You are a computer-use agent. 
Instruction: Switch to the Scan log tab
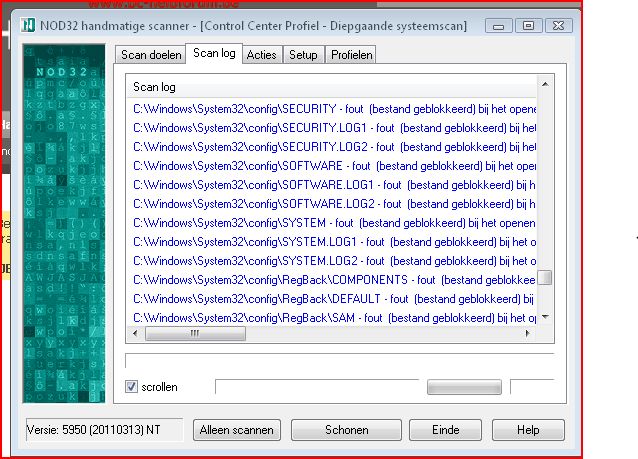tap(214, 53)
